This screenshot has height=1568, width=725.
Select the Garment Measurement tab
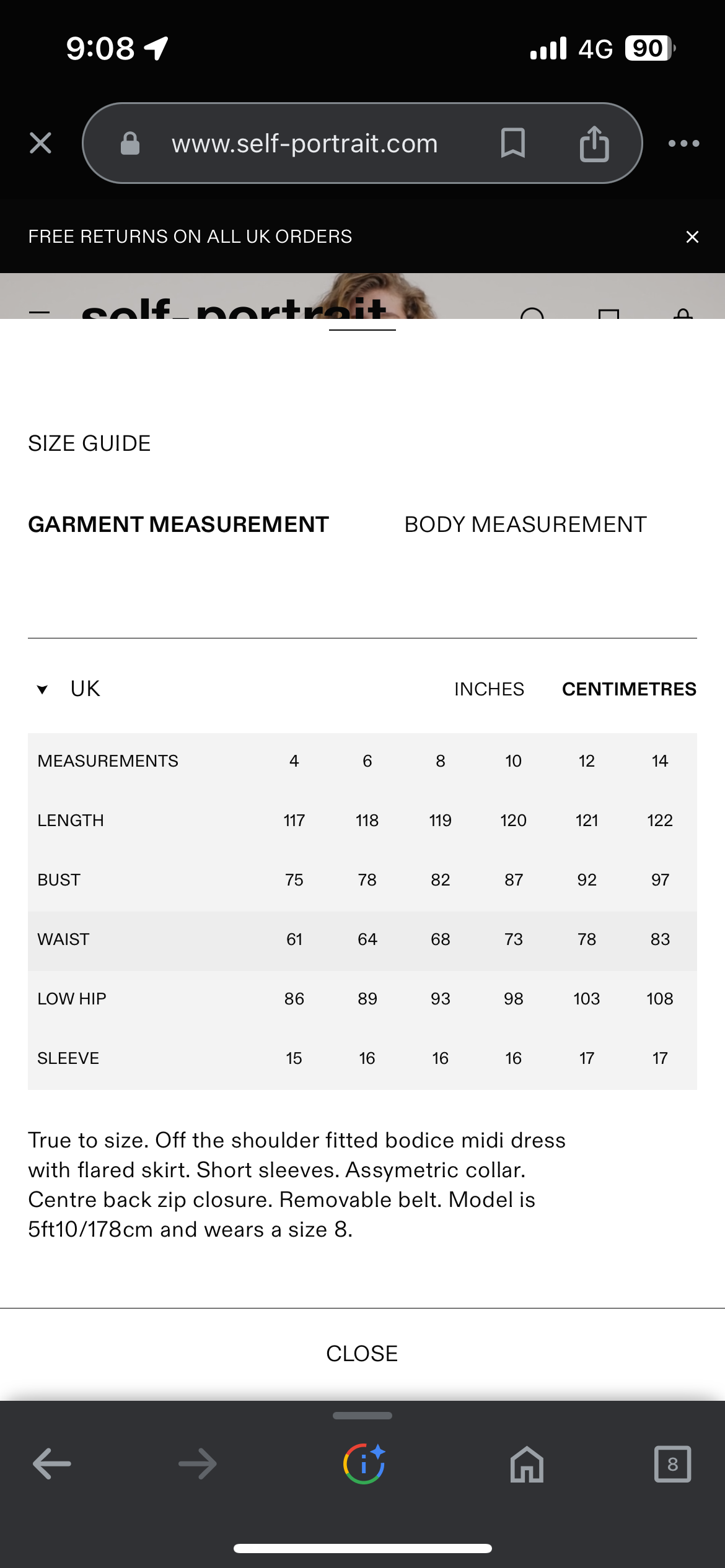178,525
